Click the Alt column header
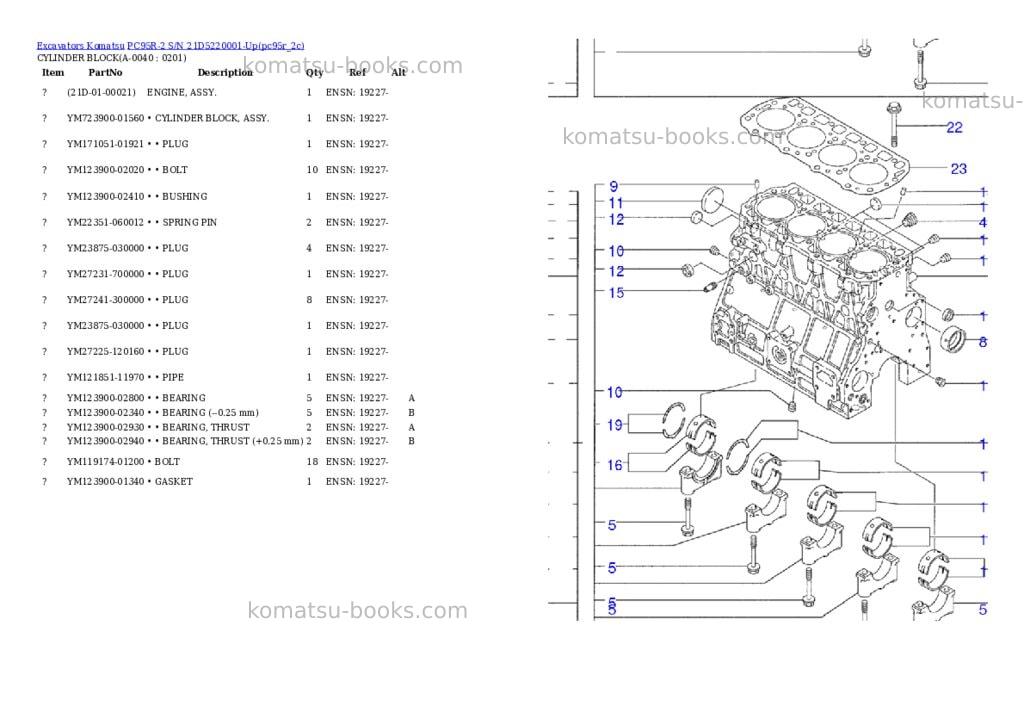Image resolution: width=1024 pixels, height=725 pixels. click(398, 72)
